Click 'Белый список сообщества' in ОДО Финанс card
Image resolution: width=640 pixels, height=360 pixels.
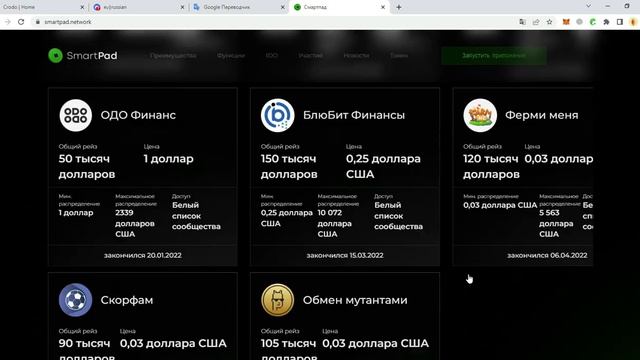coord(196,216)
